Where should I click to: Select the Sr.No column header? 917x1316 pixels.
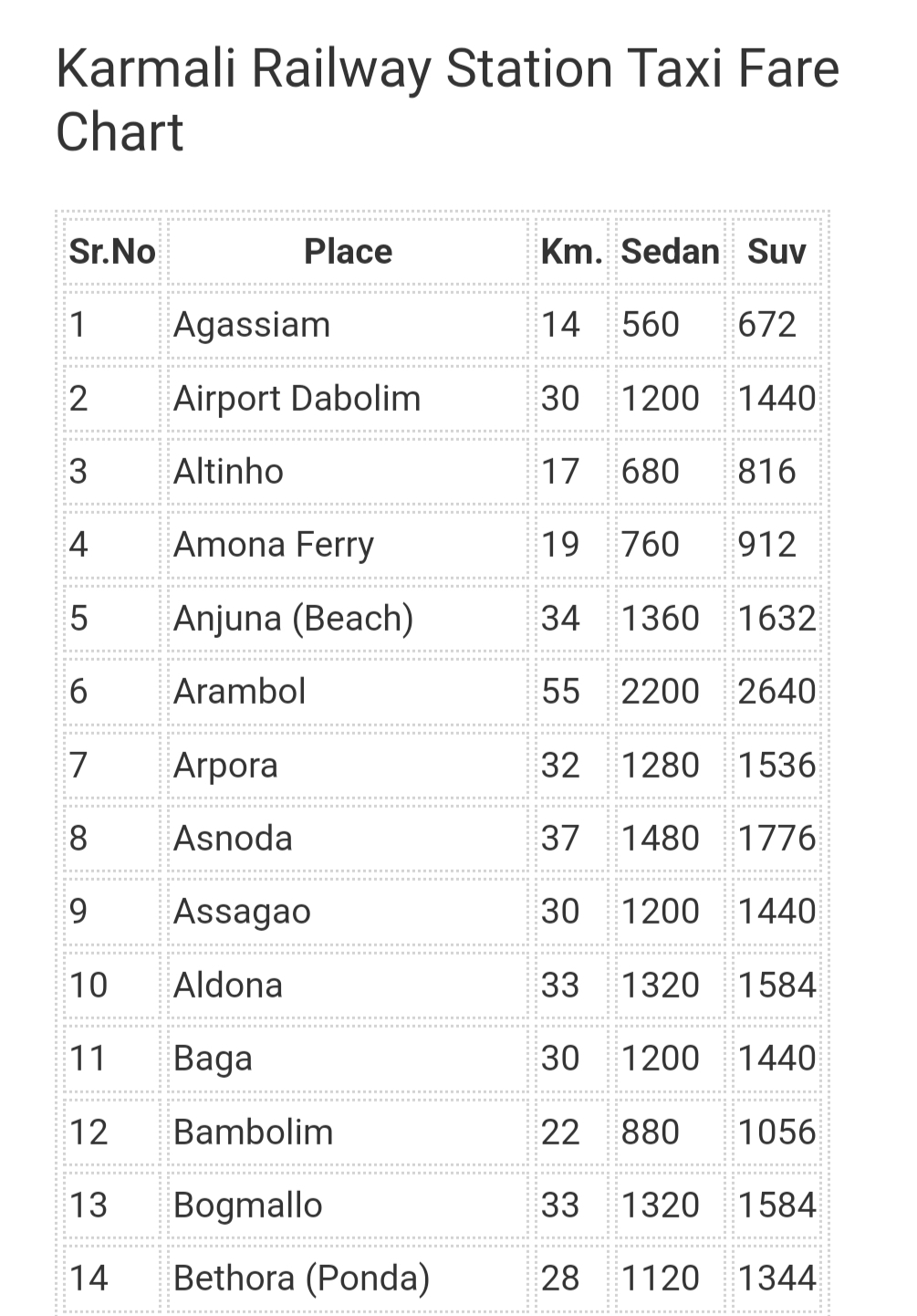click(x=113, y=252)
